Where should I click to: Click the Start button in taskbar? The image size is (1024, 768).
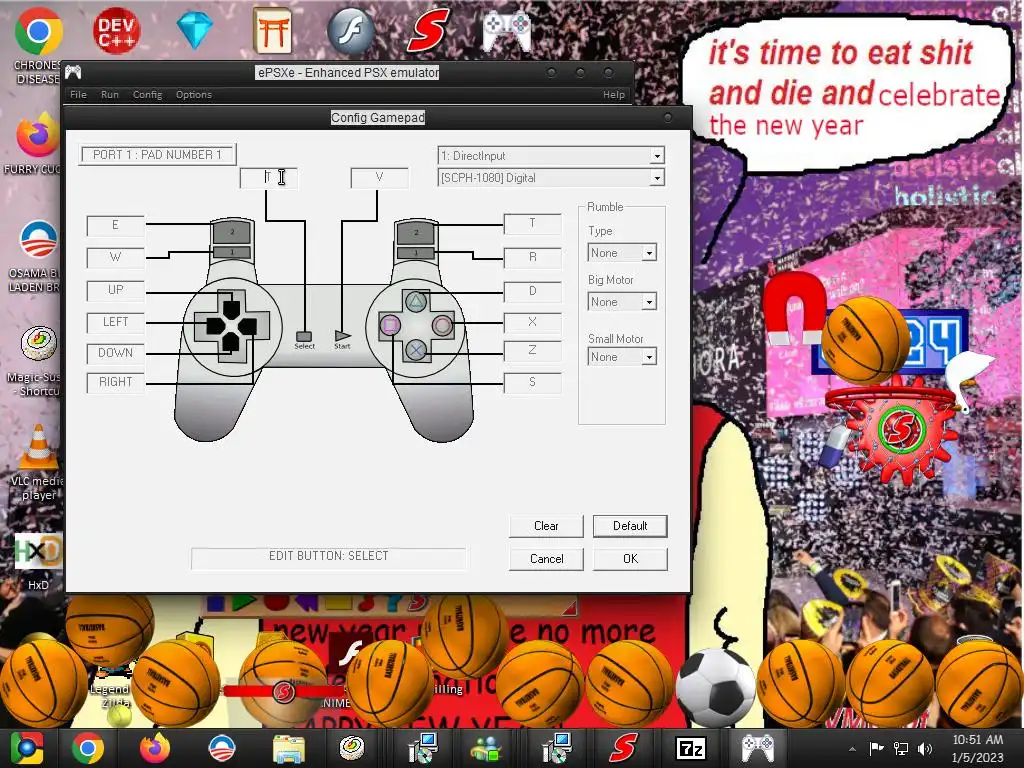(26, 748)
